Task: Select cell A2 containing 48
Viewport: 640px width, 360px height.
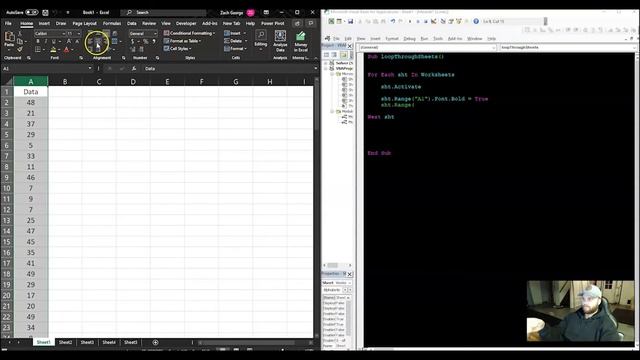Action: click(31, 102)
